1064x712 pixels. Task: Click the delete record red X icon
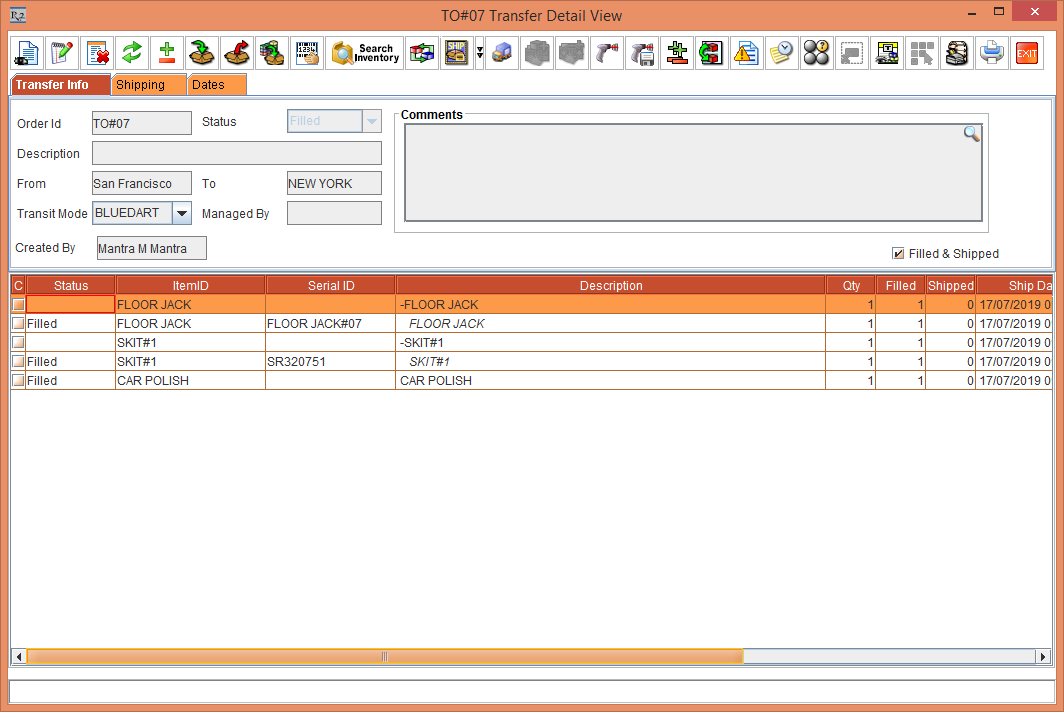97,53
